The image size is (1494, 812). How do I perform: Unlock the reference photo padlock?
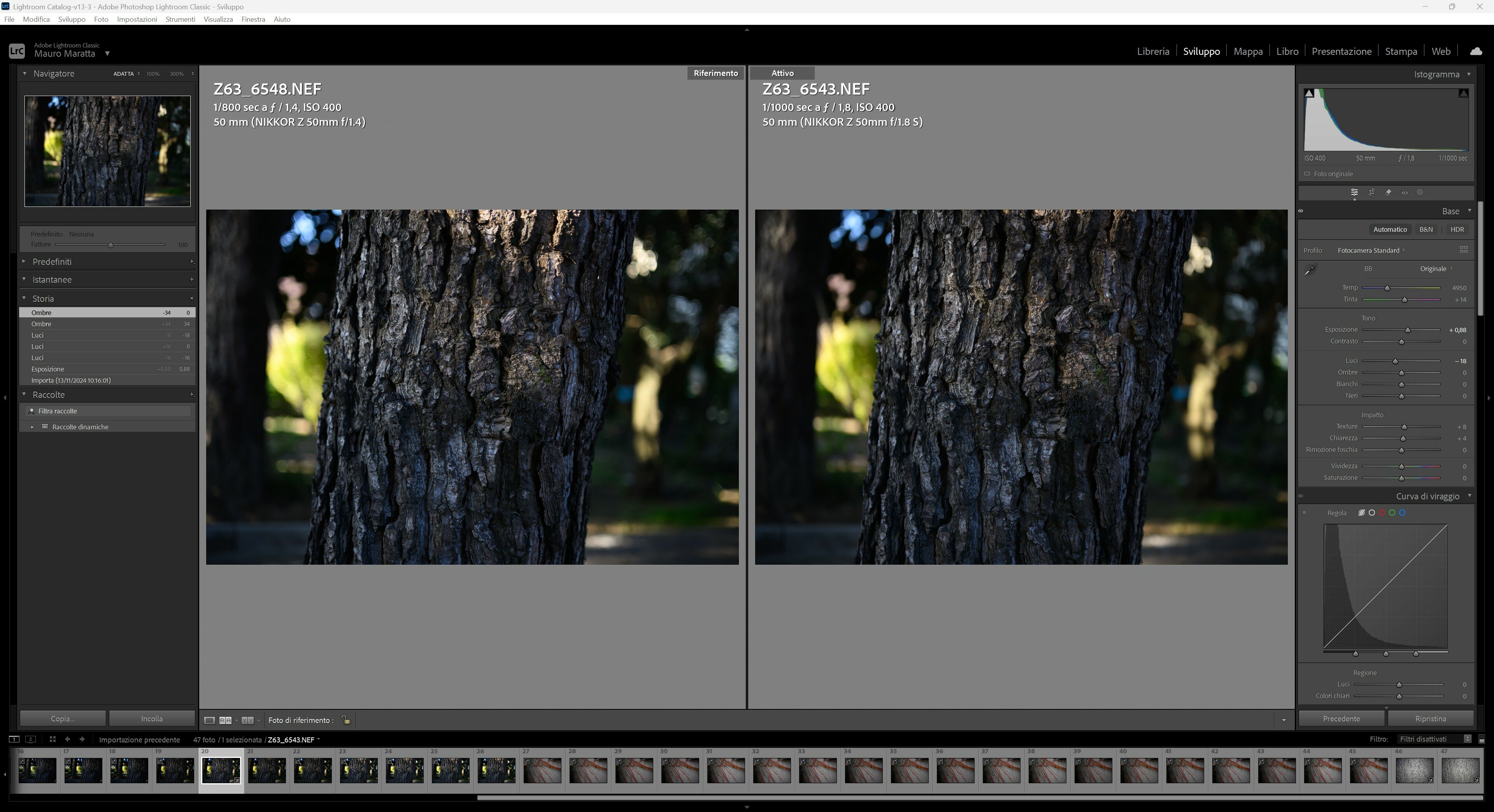[x=345, y=720]
